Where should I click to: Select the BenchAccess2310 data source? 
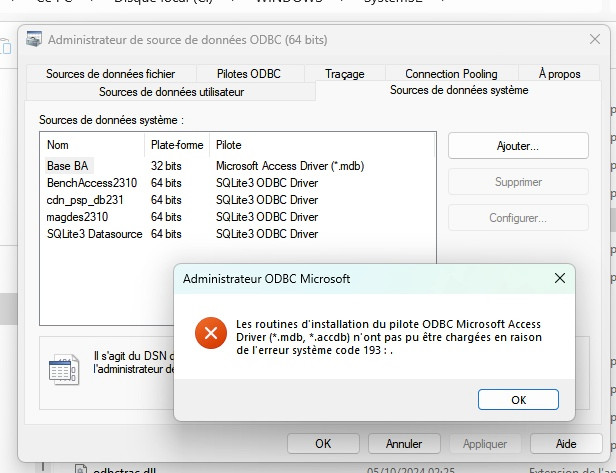237,183
